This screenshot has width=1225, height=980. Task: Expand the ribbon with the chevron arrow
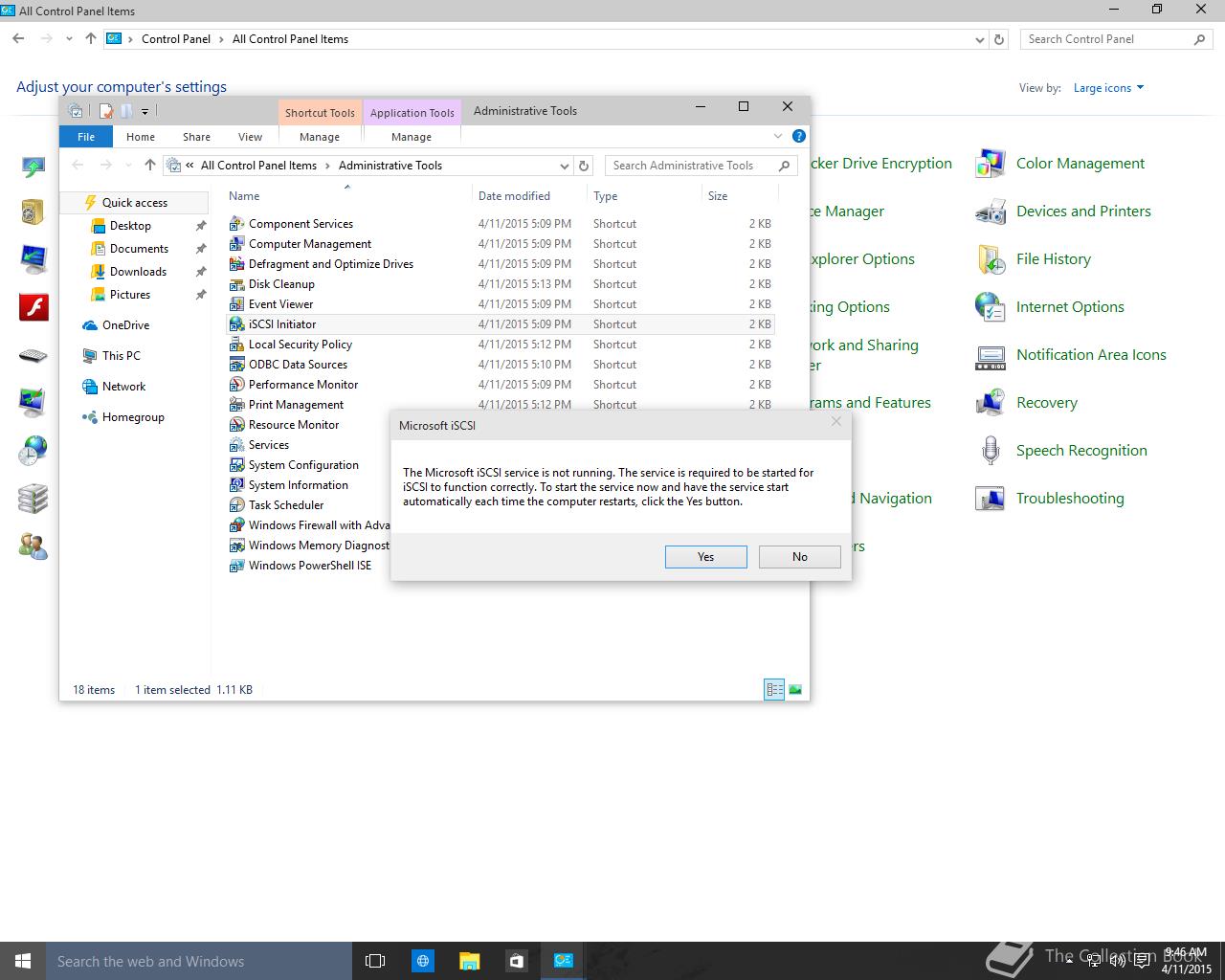coord(778,136)
